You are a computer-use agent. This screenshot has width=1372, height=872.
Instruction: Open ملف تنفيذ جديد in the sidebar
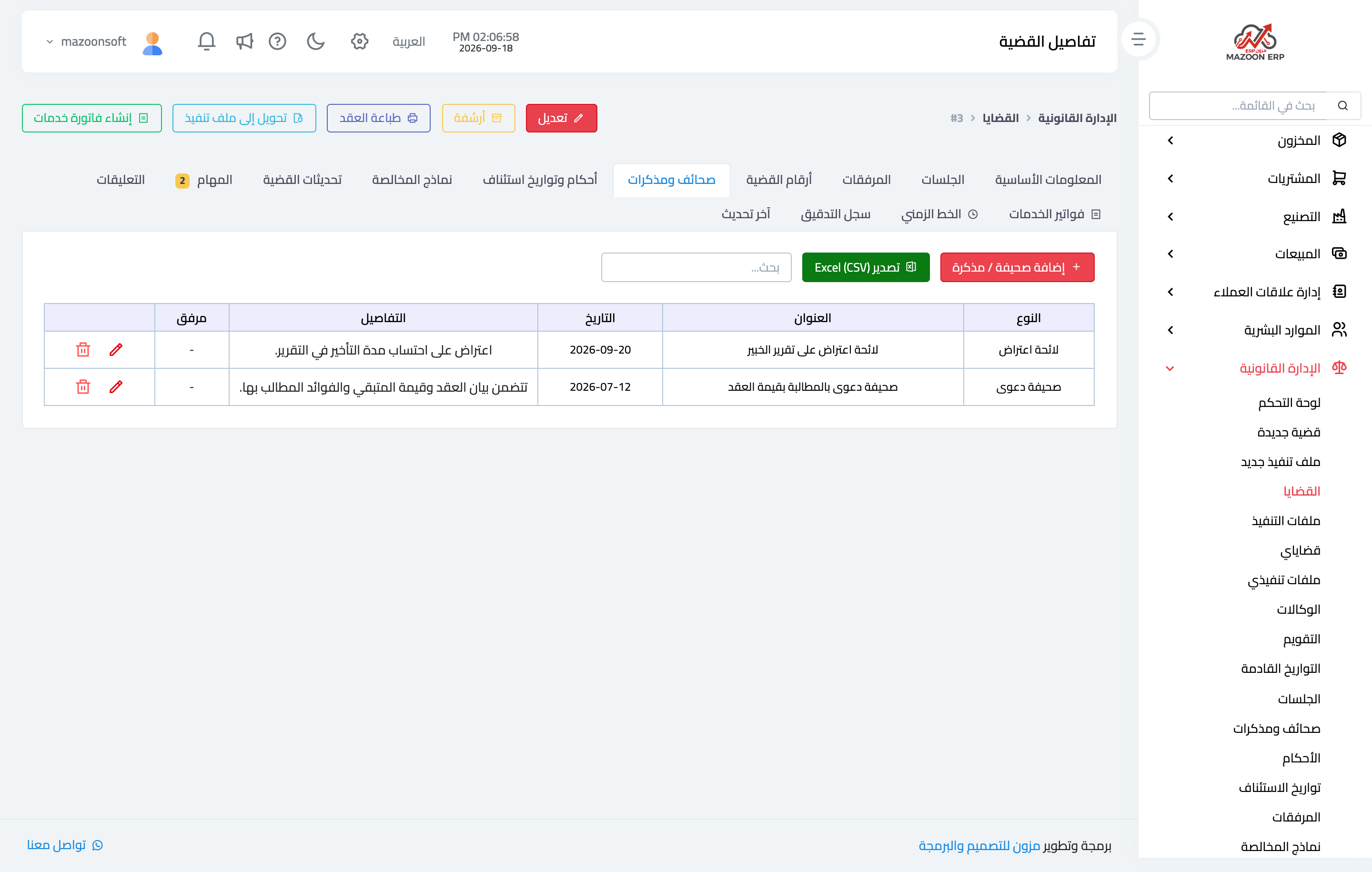1281,462
